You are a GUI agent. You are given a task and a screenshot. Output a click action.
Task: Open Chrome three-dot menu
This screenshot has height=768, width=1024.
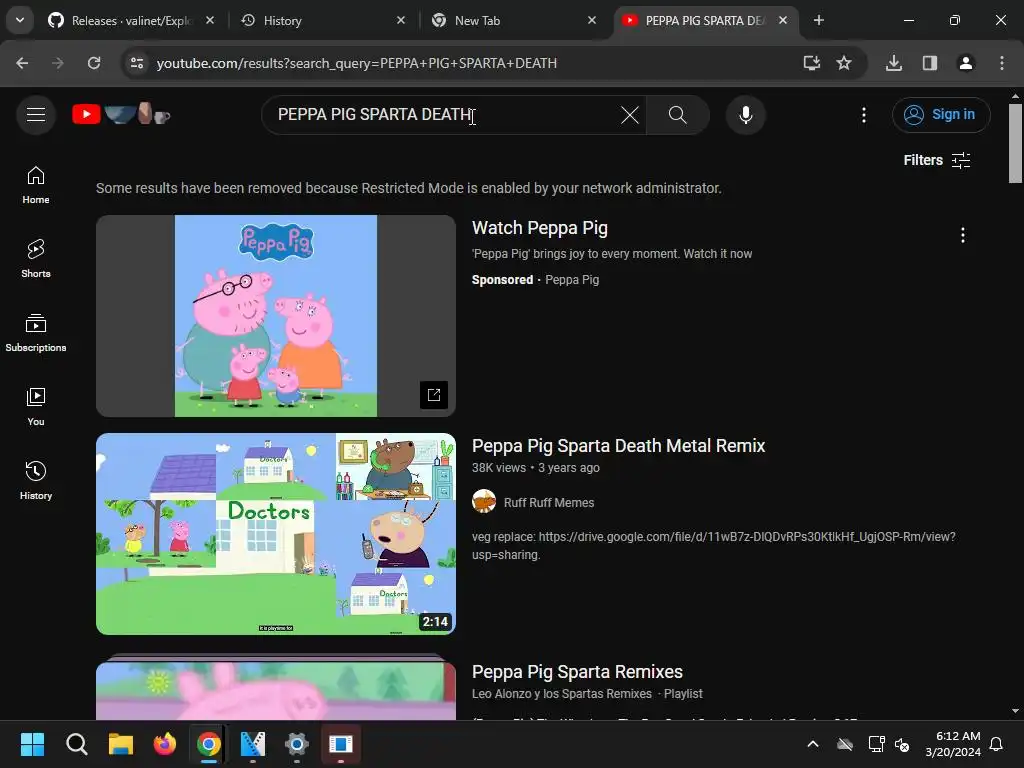tap(1002, 63)
